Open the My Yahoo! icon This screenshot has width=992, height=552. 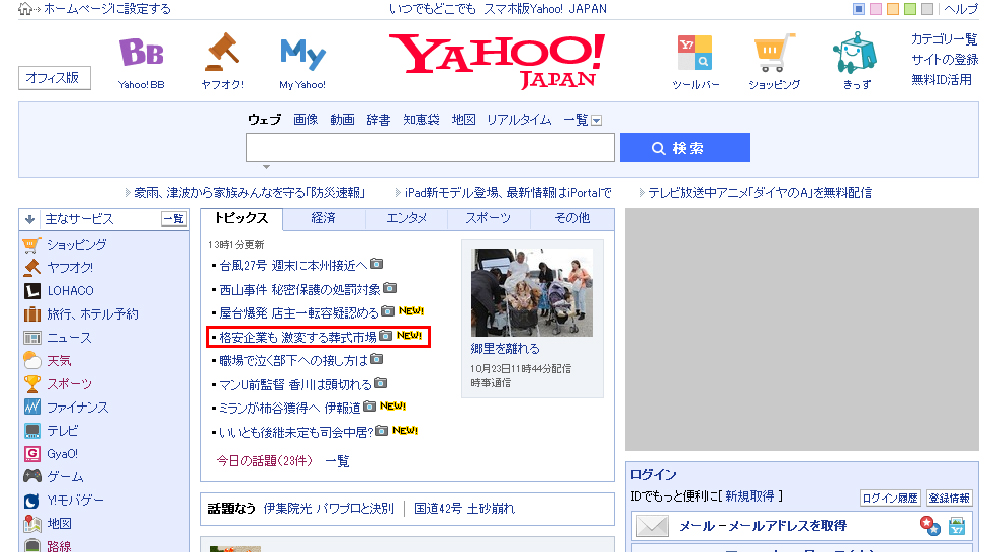(302, 54)
